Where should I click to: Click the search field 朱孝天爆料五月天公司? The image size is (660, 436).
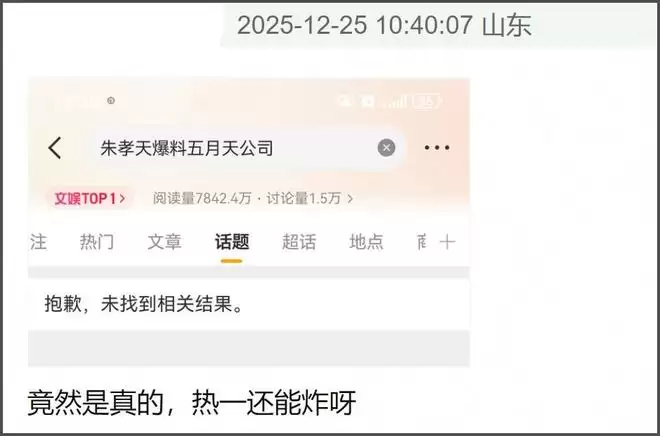(x=246, y=148)
